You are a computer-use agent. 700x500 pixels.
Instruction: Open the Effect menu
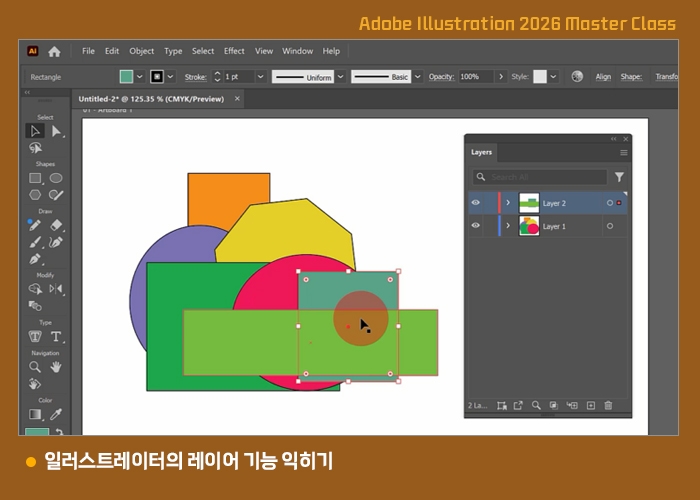tap(234, 51)
